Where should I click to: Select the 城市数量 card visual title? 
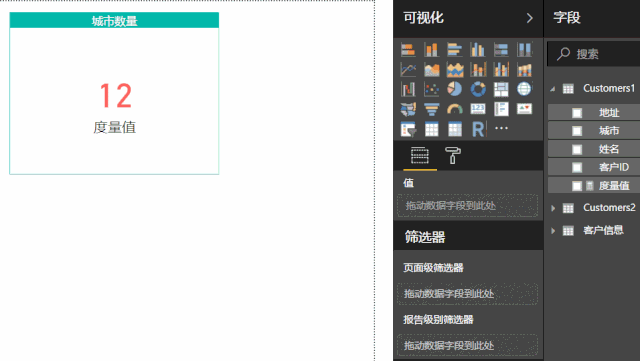[114, 21]
